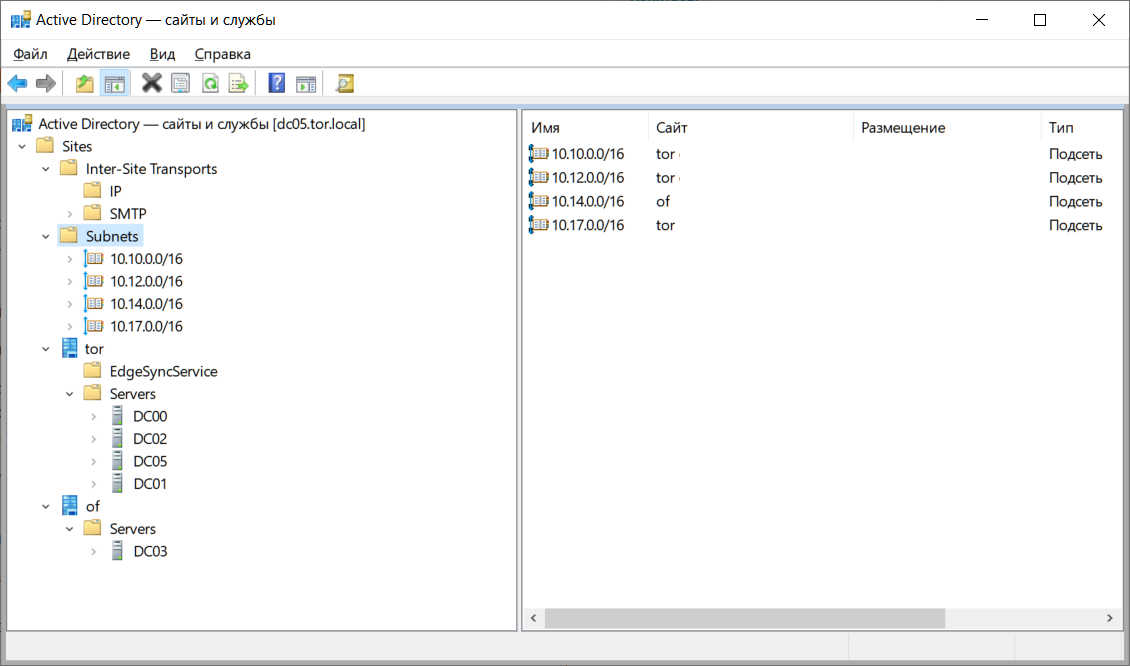The height and width of the screenshot is (666, 1130).
Task: Collapse the of site node
Action: pos(45,506)
